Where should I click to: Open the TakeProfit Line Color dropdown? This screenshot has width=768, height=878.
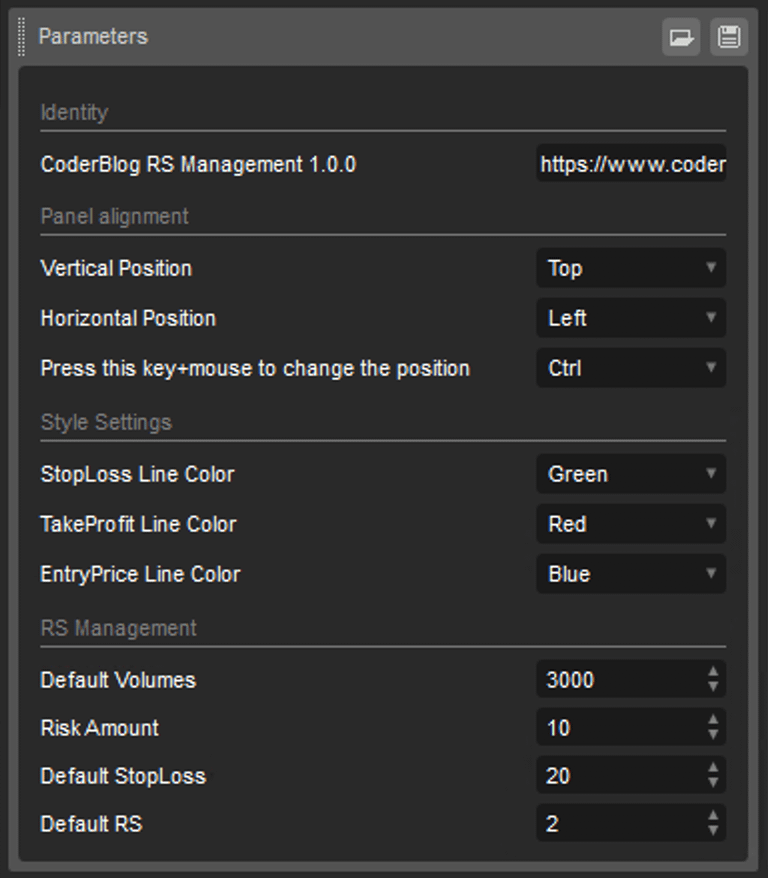(631, 524)
